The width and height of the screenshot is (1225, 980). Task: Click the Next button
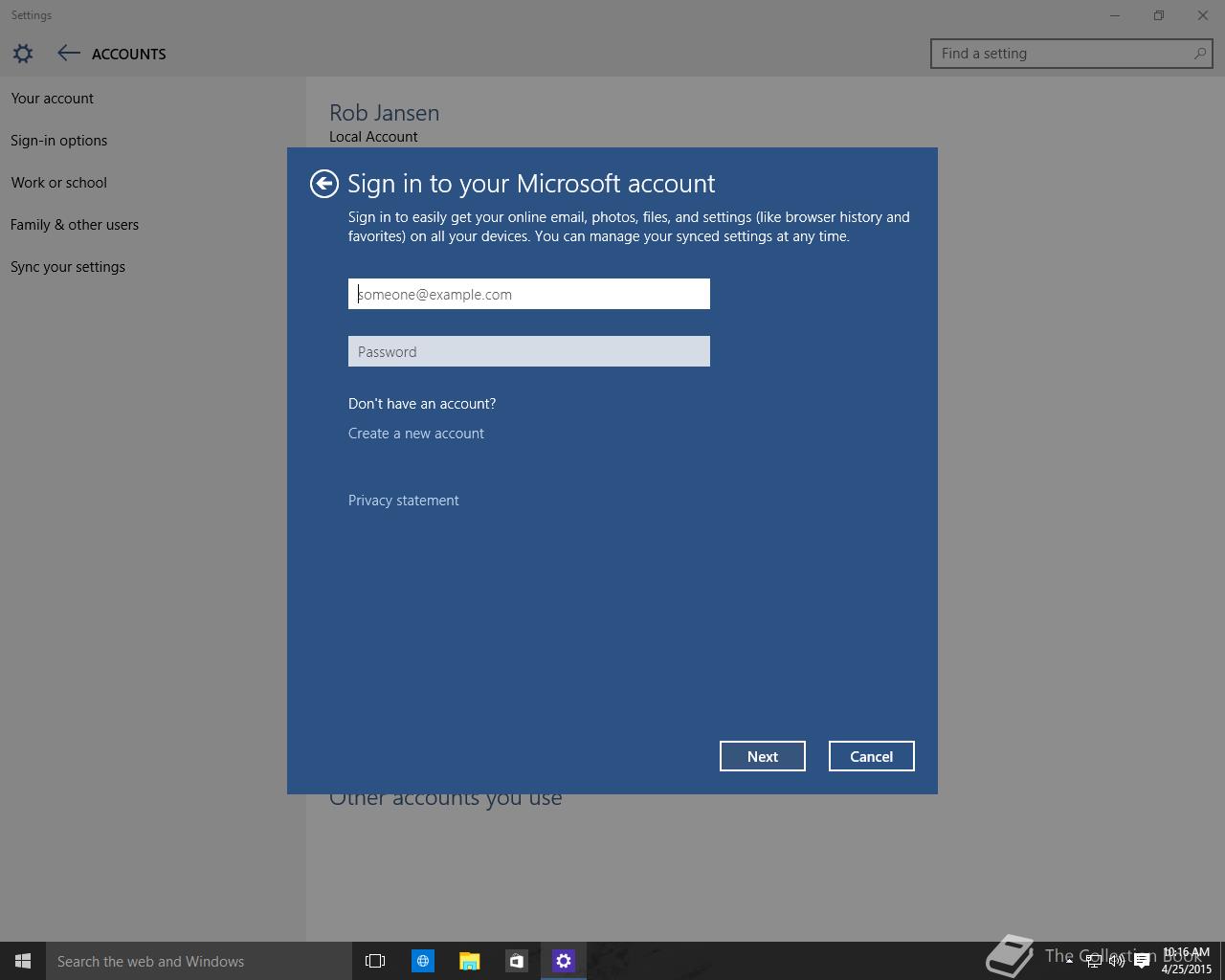click(x=763, y=756)
